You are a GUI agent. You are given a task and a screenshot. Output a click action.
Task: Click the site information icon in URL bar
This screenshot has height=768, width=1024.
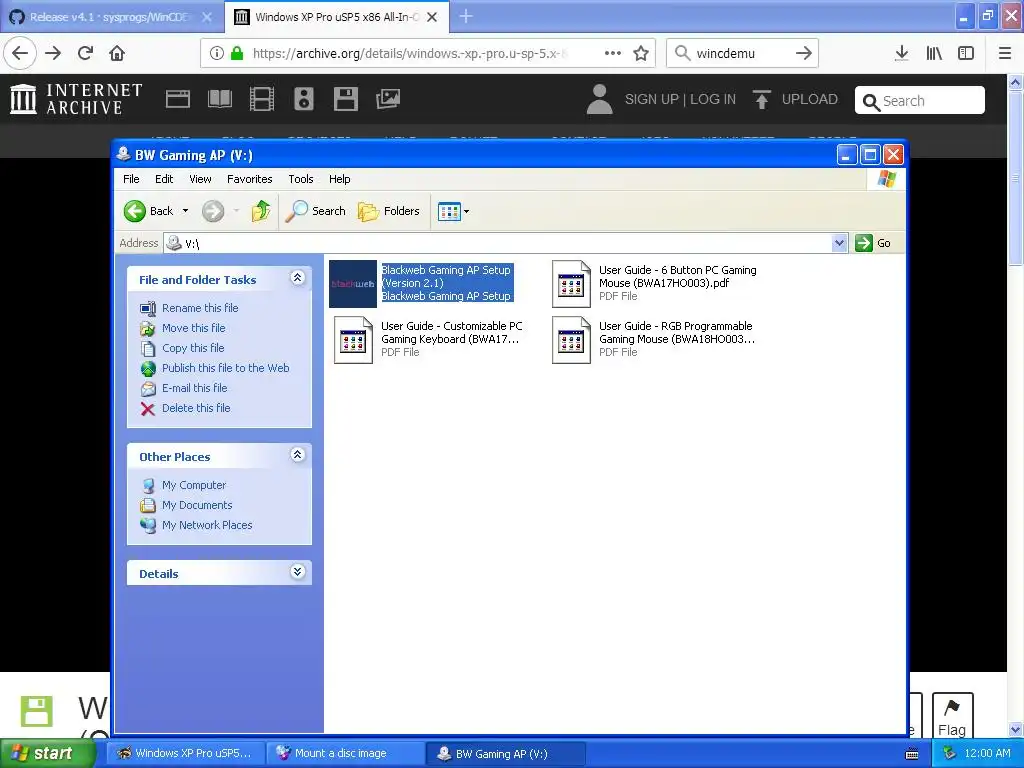coord(217,53)
